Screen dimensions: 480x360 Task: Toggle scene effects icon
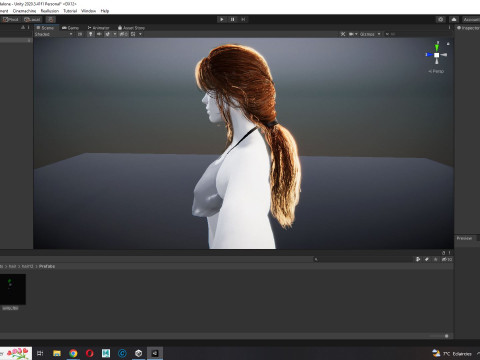(x=107, y=34)
